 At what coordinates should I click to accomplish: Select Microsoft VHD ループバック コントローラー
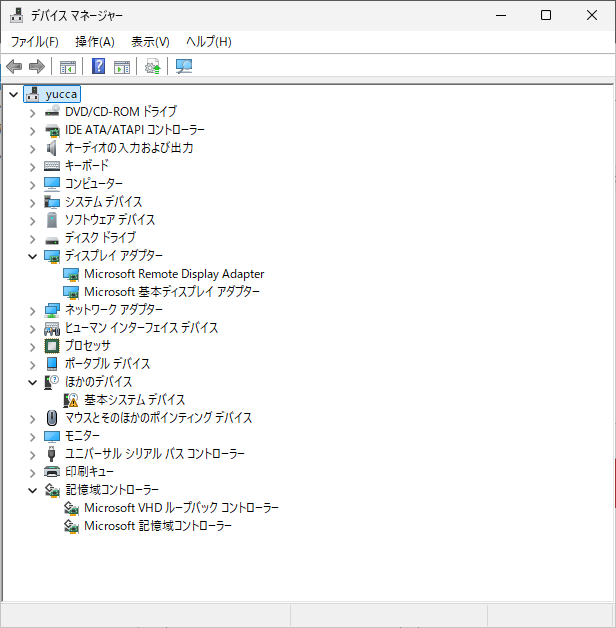click(x=181, y=508)
